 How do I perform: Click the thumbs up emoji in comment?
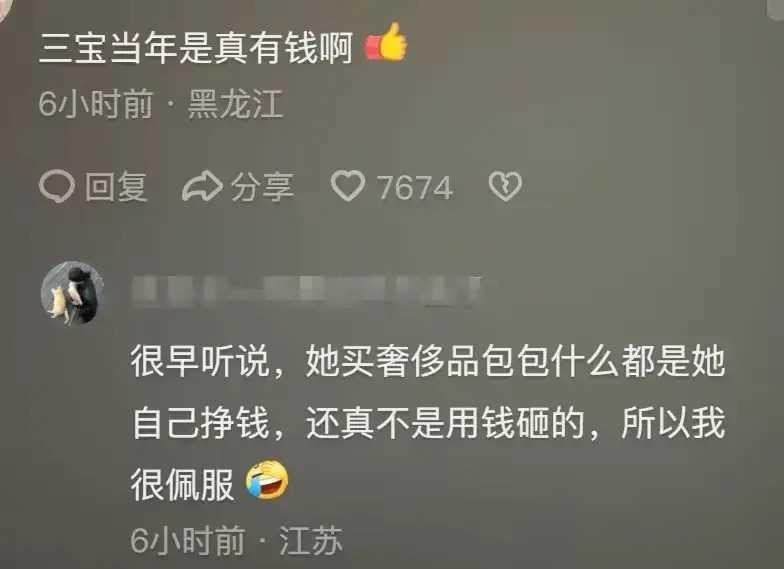386,42
